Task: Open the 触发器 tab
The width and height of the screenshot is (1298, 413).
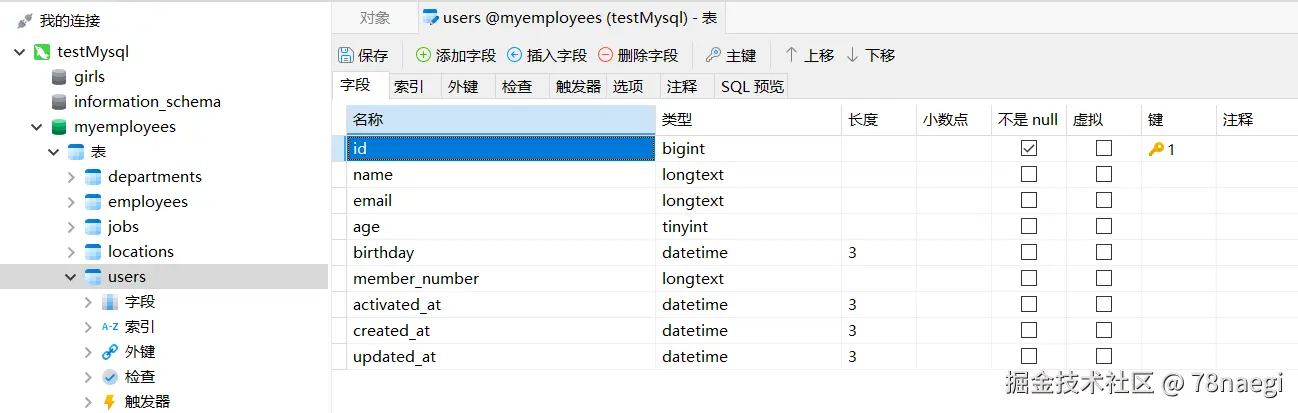Action: [x=578, y=87]
